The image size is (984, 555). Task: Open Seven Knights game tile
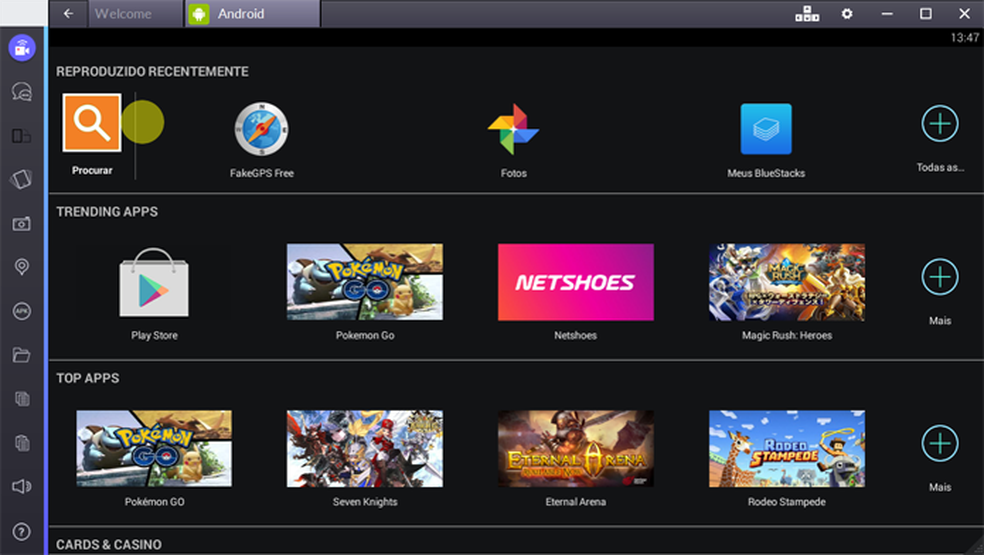pos(365,448)
